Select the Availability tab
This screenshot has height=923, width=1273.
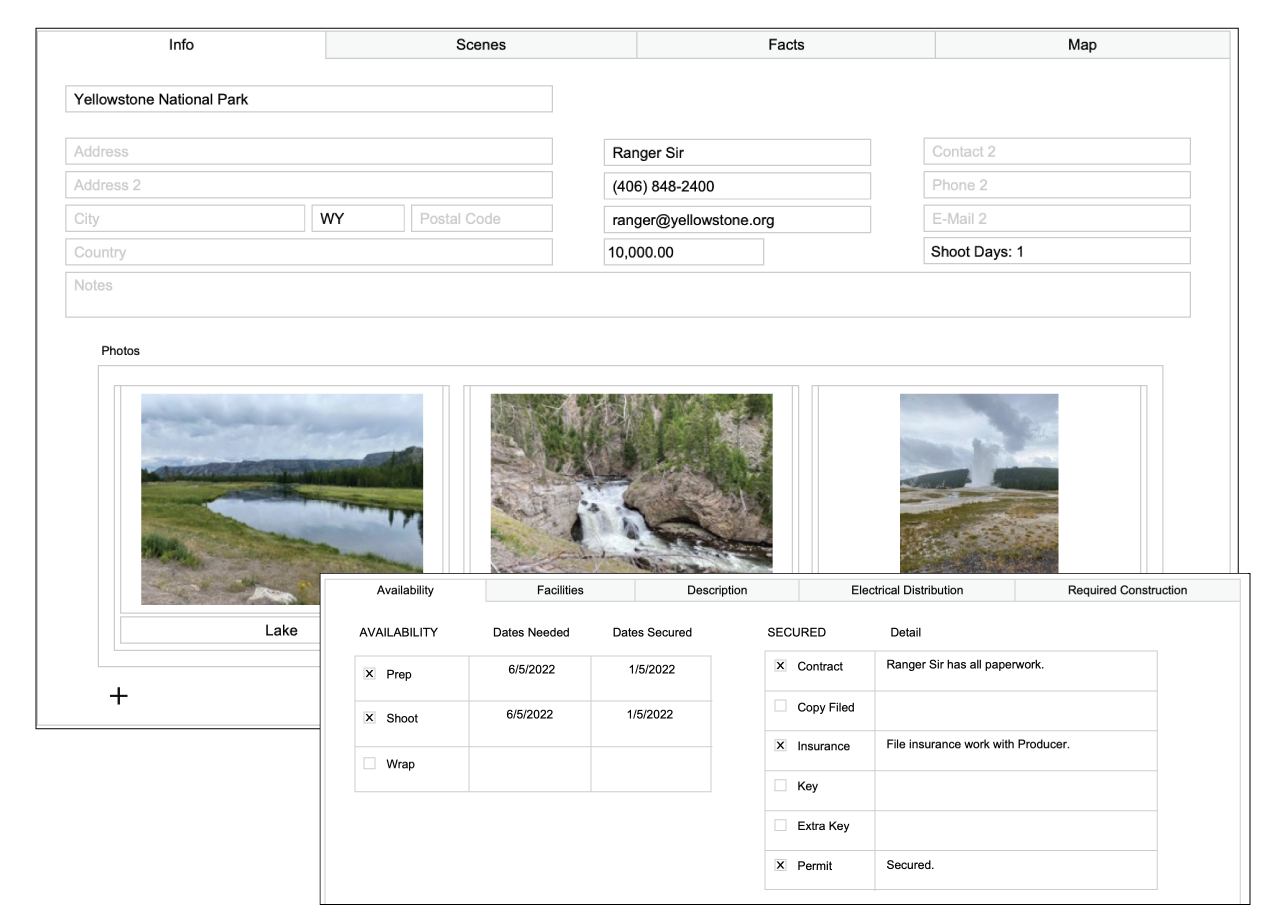point(405,590)
